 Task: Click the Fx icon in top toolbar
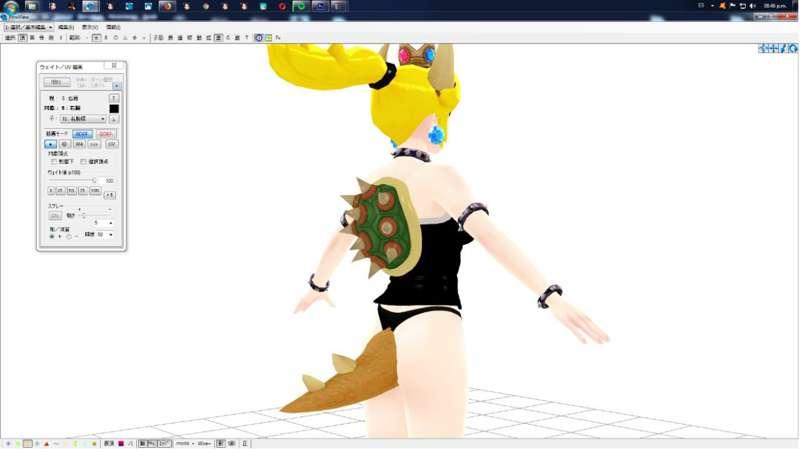point(278,38)
